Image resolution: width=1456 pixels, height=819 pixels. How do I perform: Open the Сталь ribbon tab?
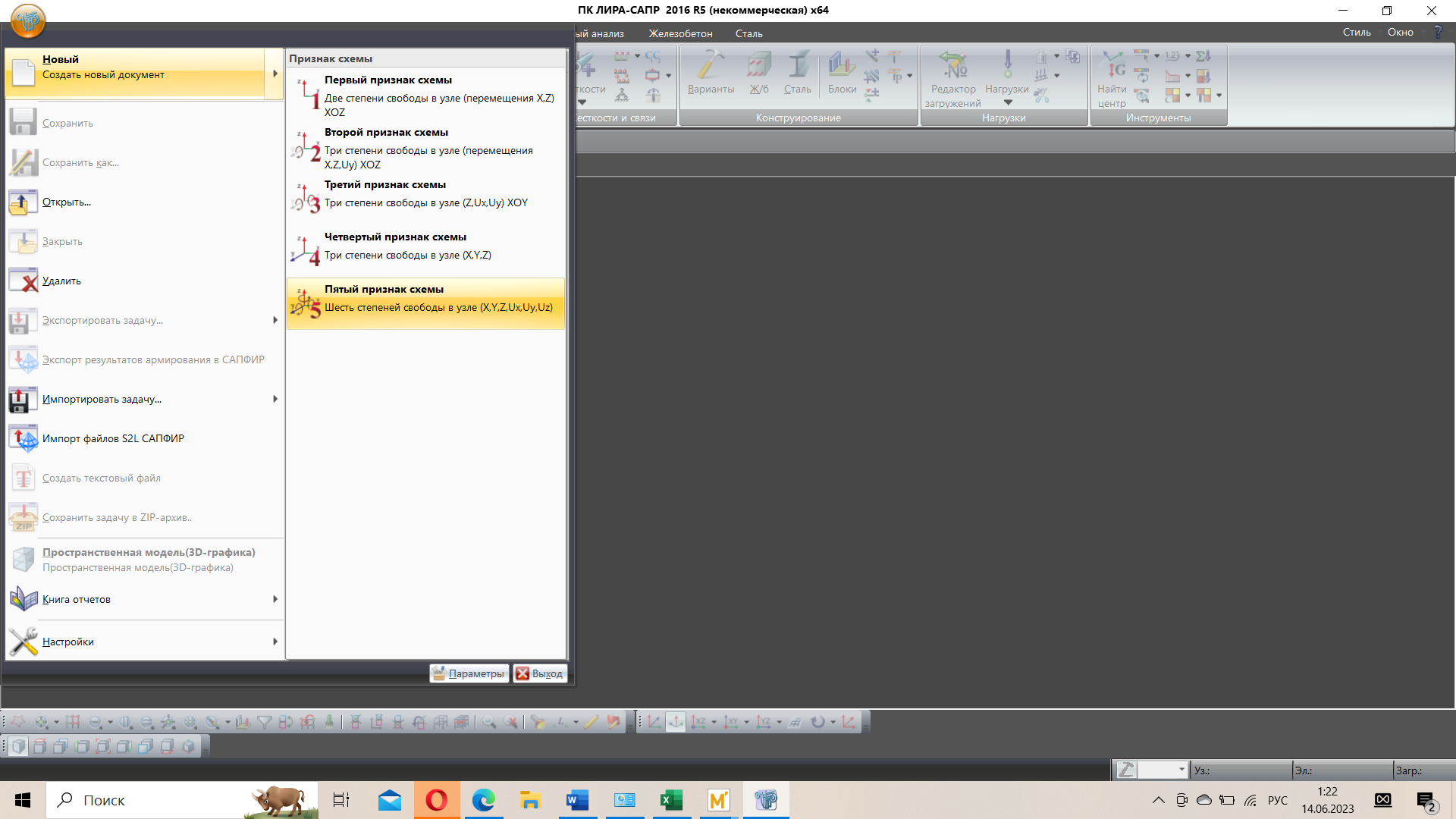pos(748,33)
